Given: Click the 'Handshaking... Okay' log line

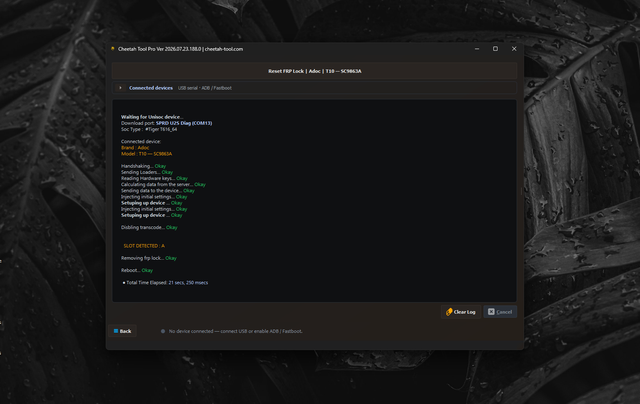Looking at the screenshot, I should click(x=143, y=166).
